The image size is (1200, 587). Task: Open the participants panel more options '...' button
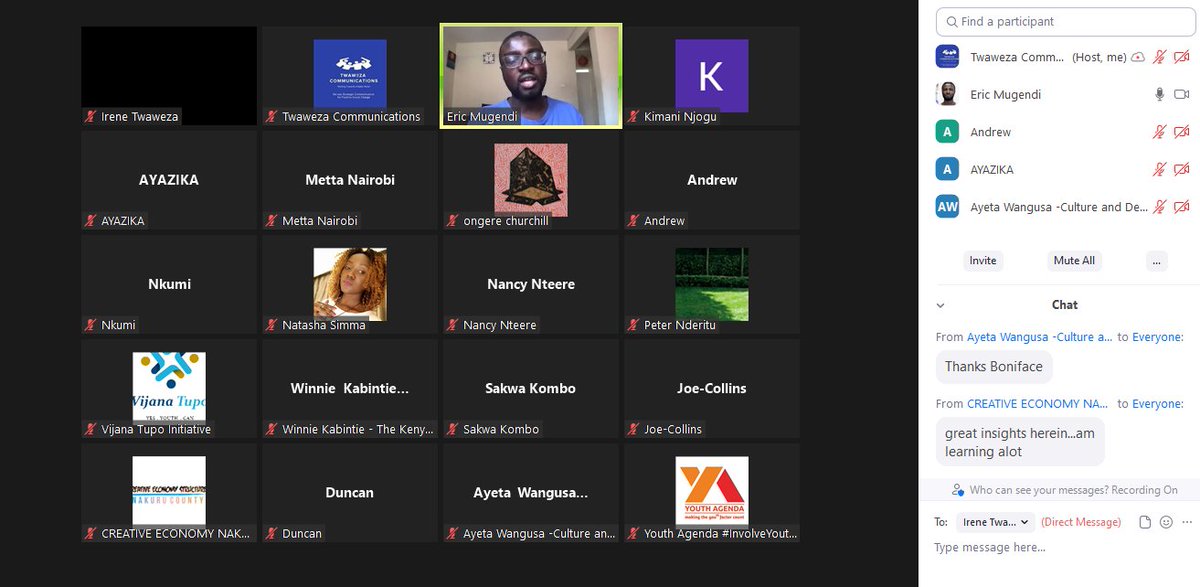(1156, 260)
